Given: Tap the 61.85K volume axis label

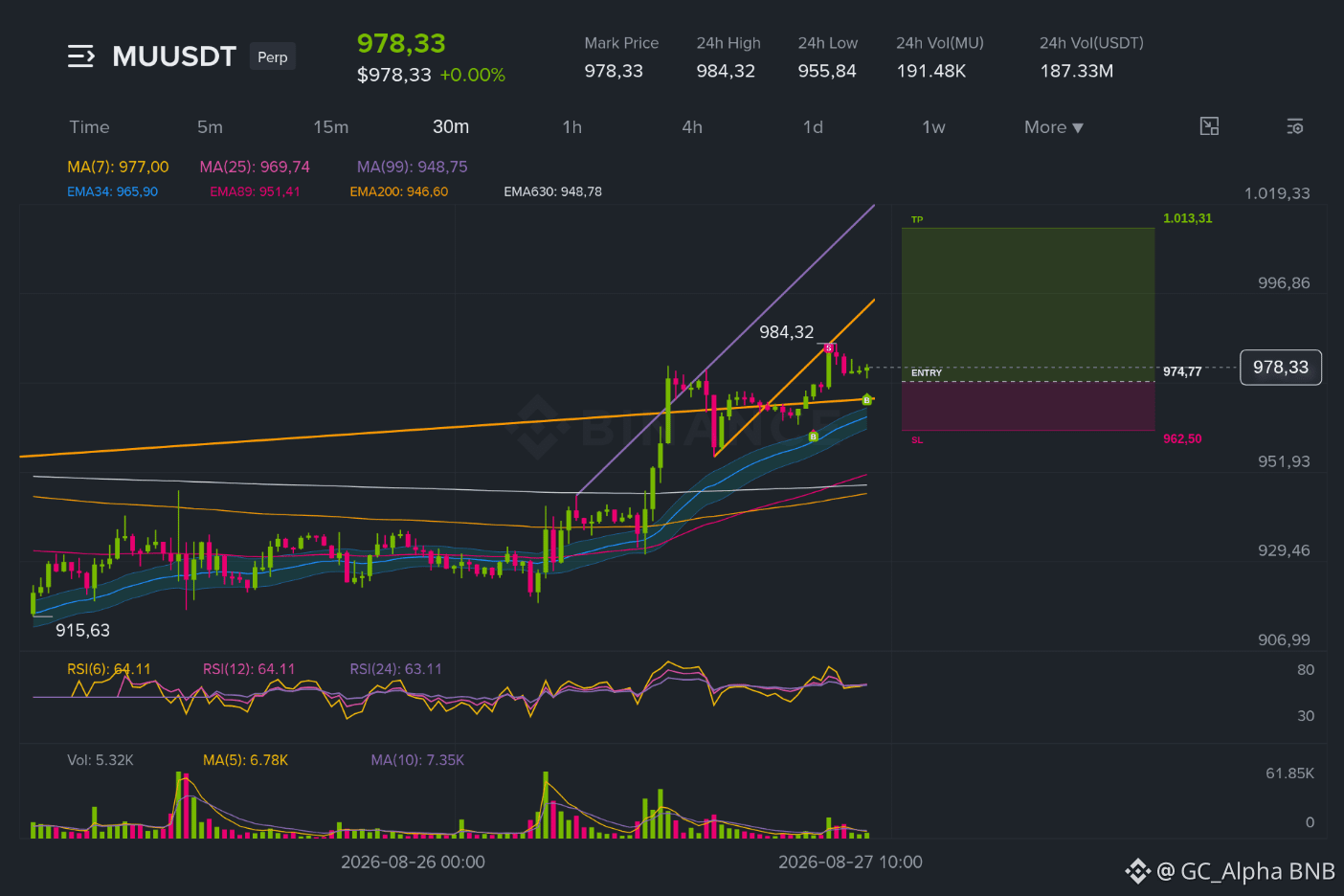Looking at the screenshot, I should 1289,773.
